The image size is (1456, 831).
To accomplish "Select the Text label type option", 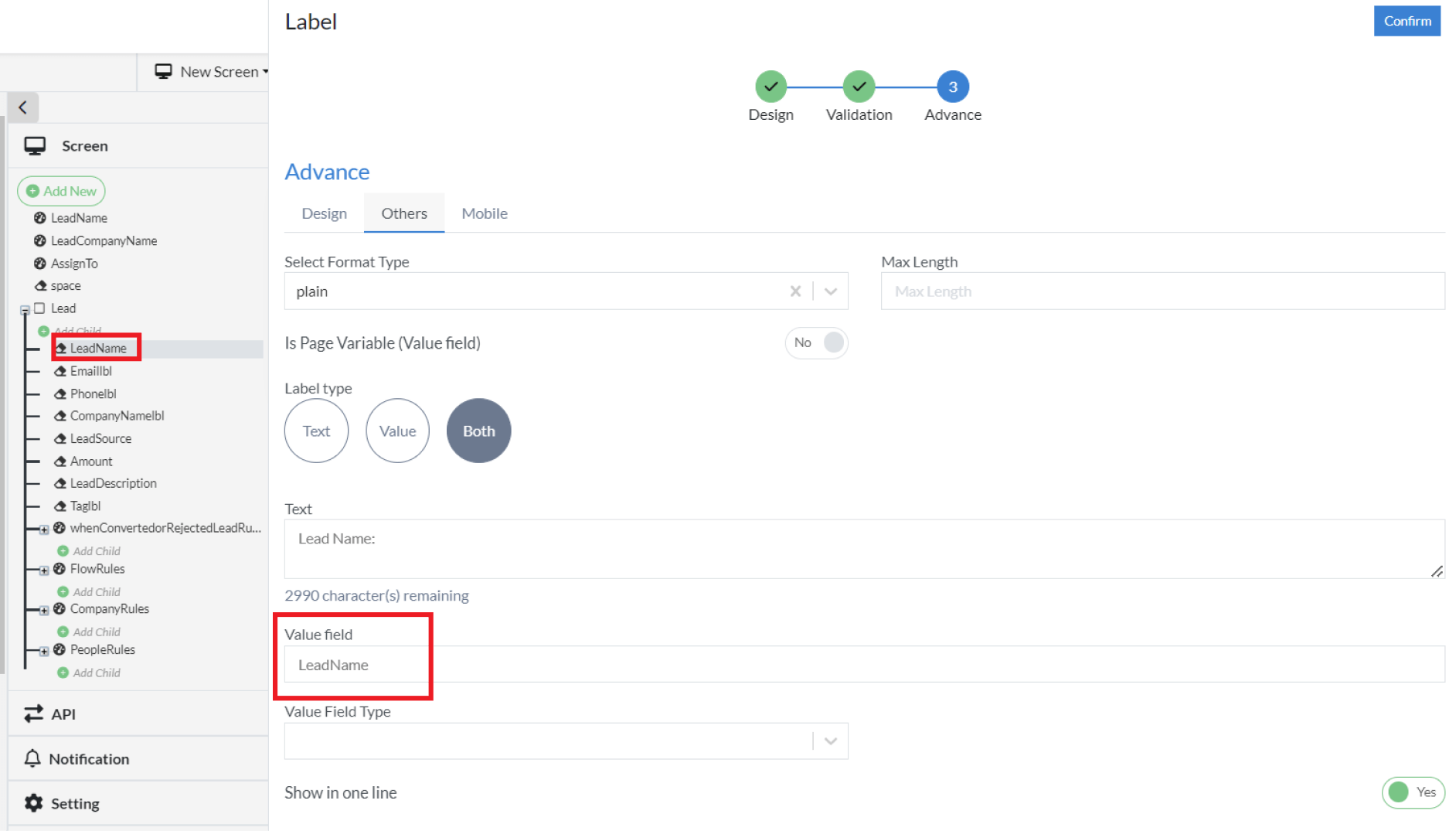I will coord(316,431).
